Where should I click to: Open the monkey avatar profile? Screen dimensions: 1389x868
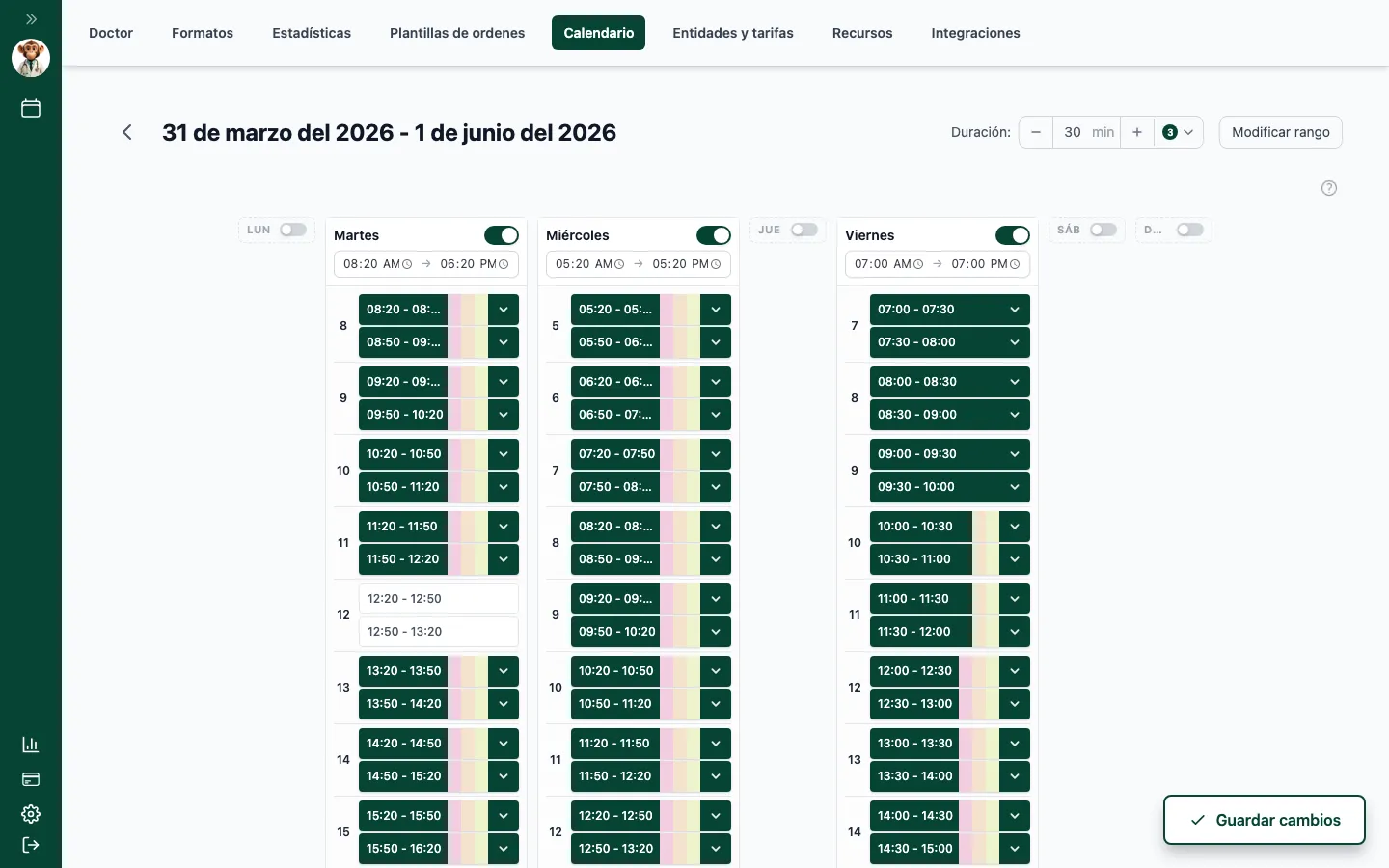(x=31, y=58)
